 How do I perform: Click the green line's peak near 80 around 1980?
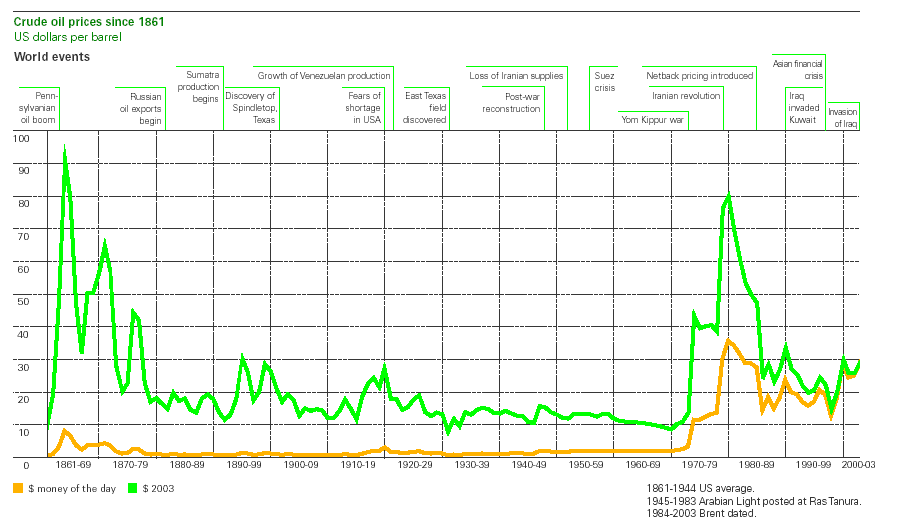click(x=729, y=196)
